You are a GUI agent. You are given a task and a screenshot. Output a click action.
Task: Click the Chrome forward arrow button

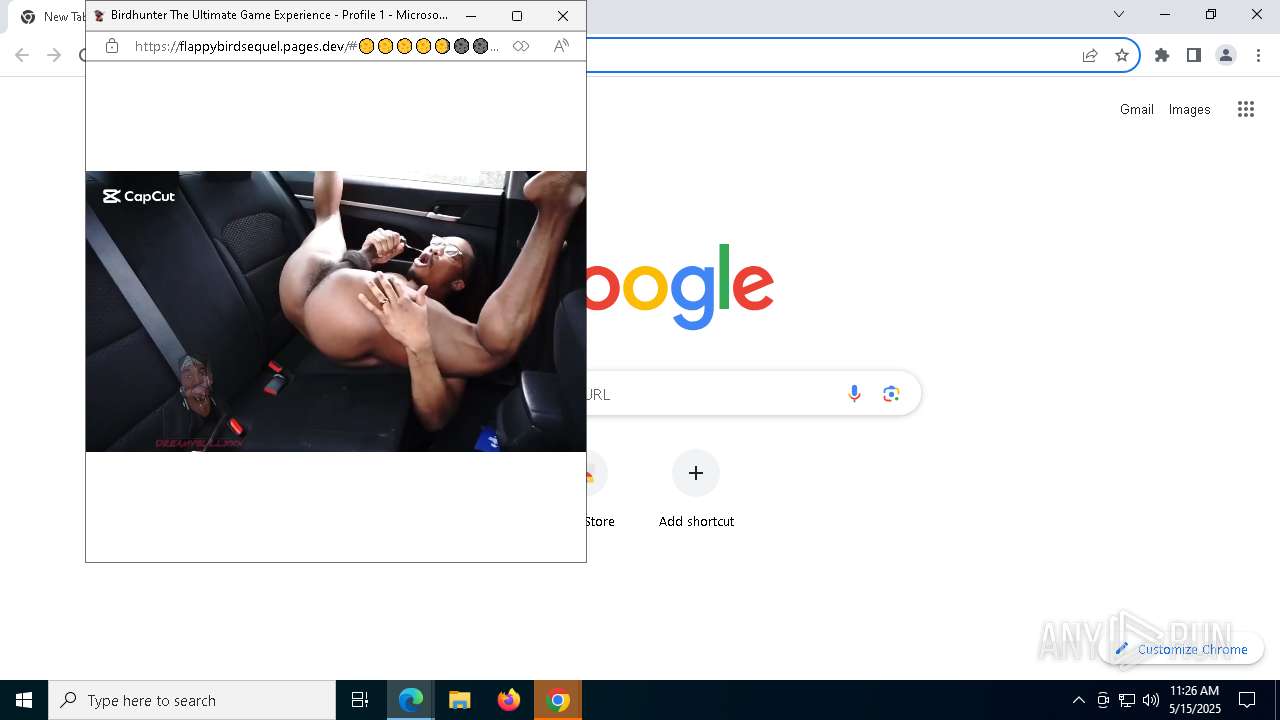(x=54, y=55)
